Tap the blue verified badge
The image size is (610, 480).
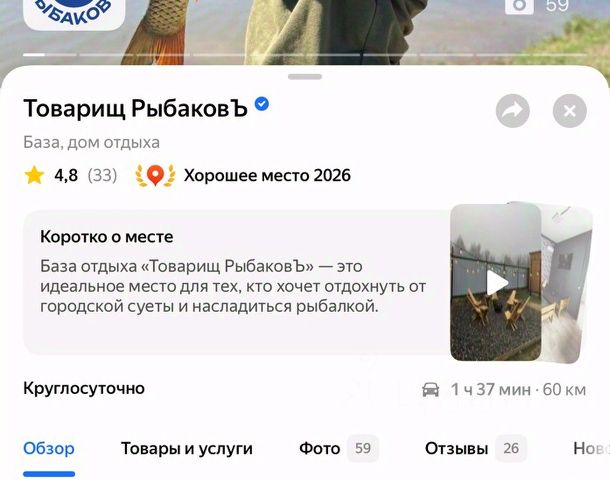click(262, 104)
